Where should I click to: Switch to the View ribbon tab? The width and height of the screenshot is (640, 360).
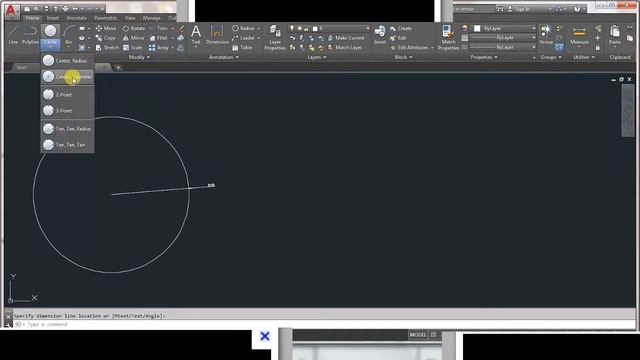[x=130, y=18]
